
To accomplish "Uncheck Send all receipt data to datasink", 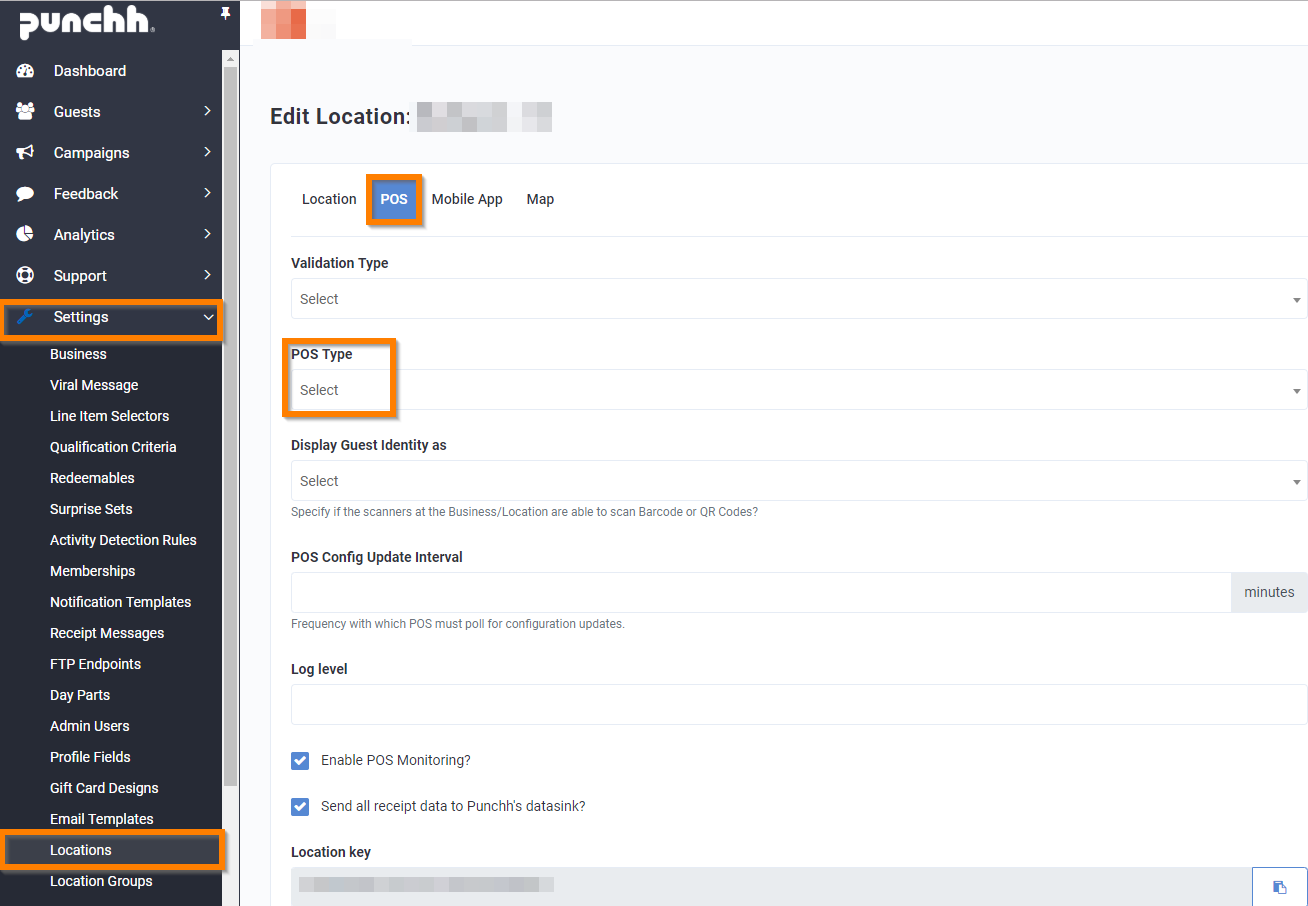I will point(300,807).
